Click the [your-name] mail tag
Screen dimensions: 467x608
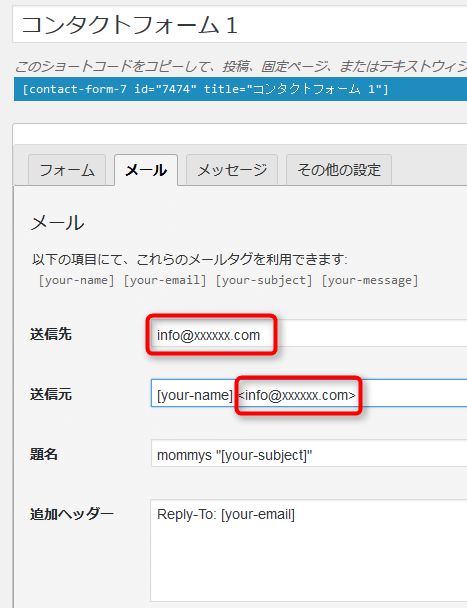(76, 280)
